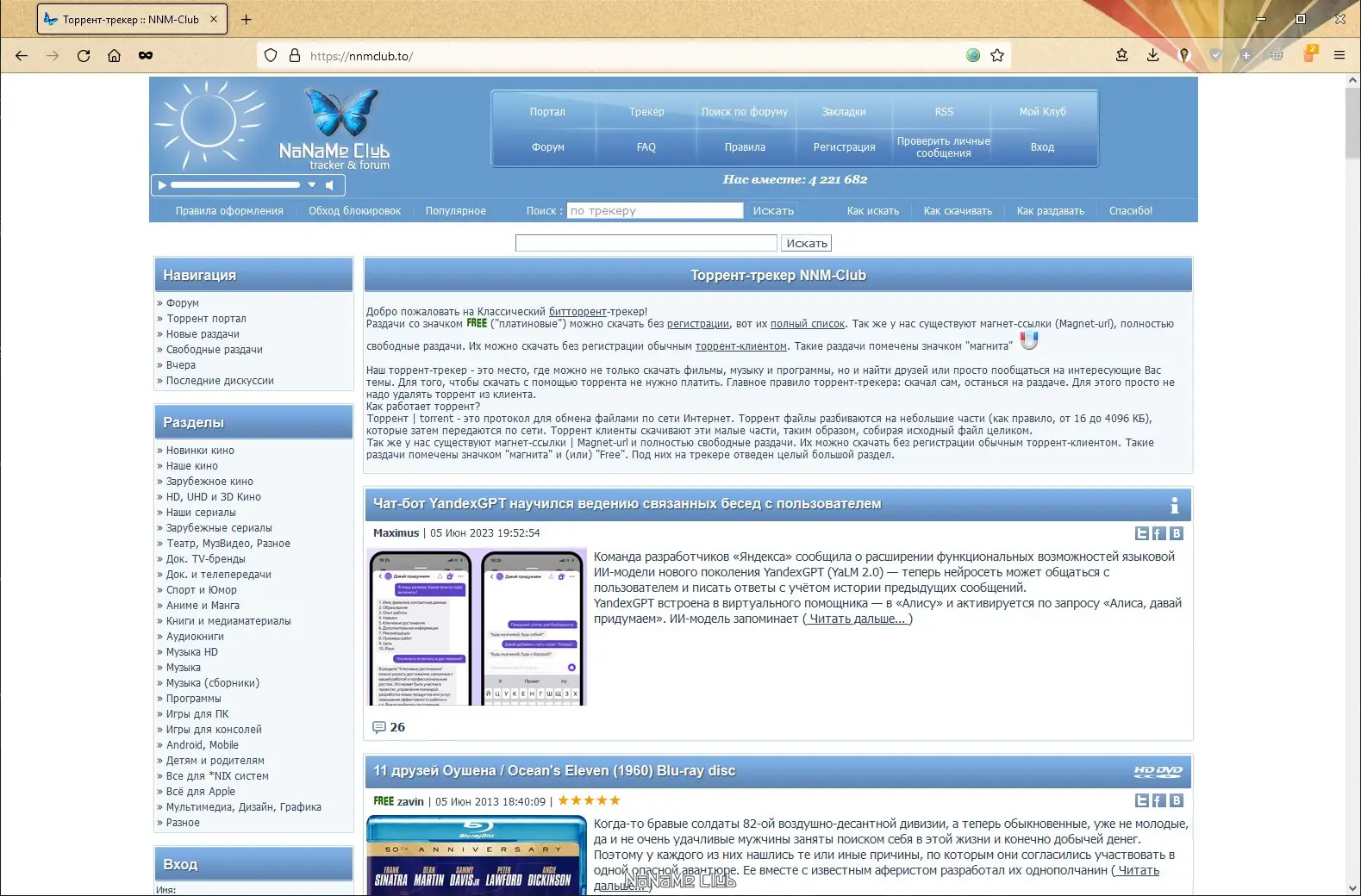Open Обход блокировок link

click(355, 211)
